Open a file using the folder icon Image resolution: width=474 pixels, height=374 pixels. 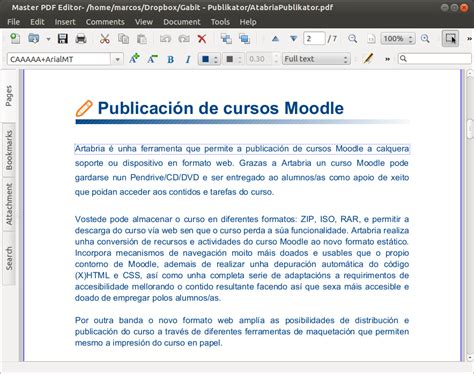[x=34, y=39]
